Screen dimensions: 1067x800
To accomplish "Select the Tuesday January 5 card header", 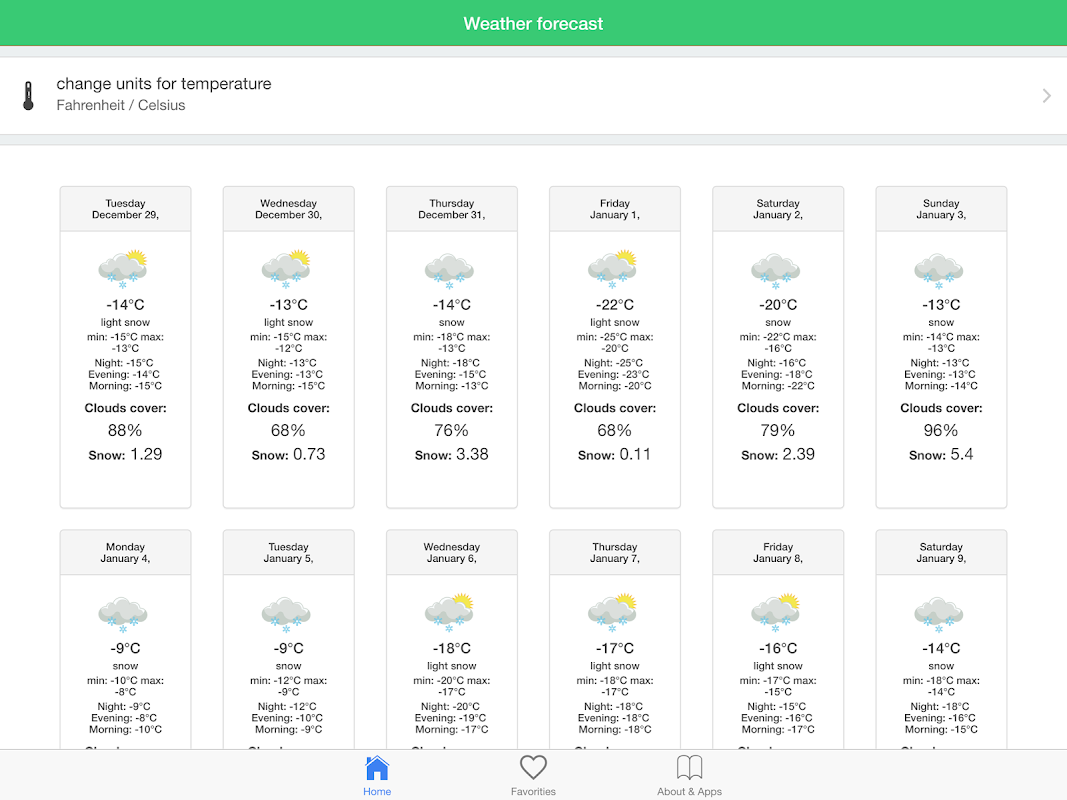I will (289, 552).
